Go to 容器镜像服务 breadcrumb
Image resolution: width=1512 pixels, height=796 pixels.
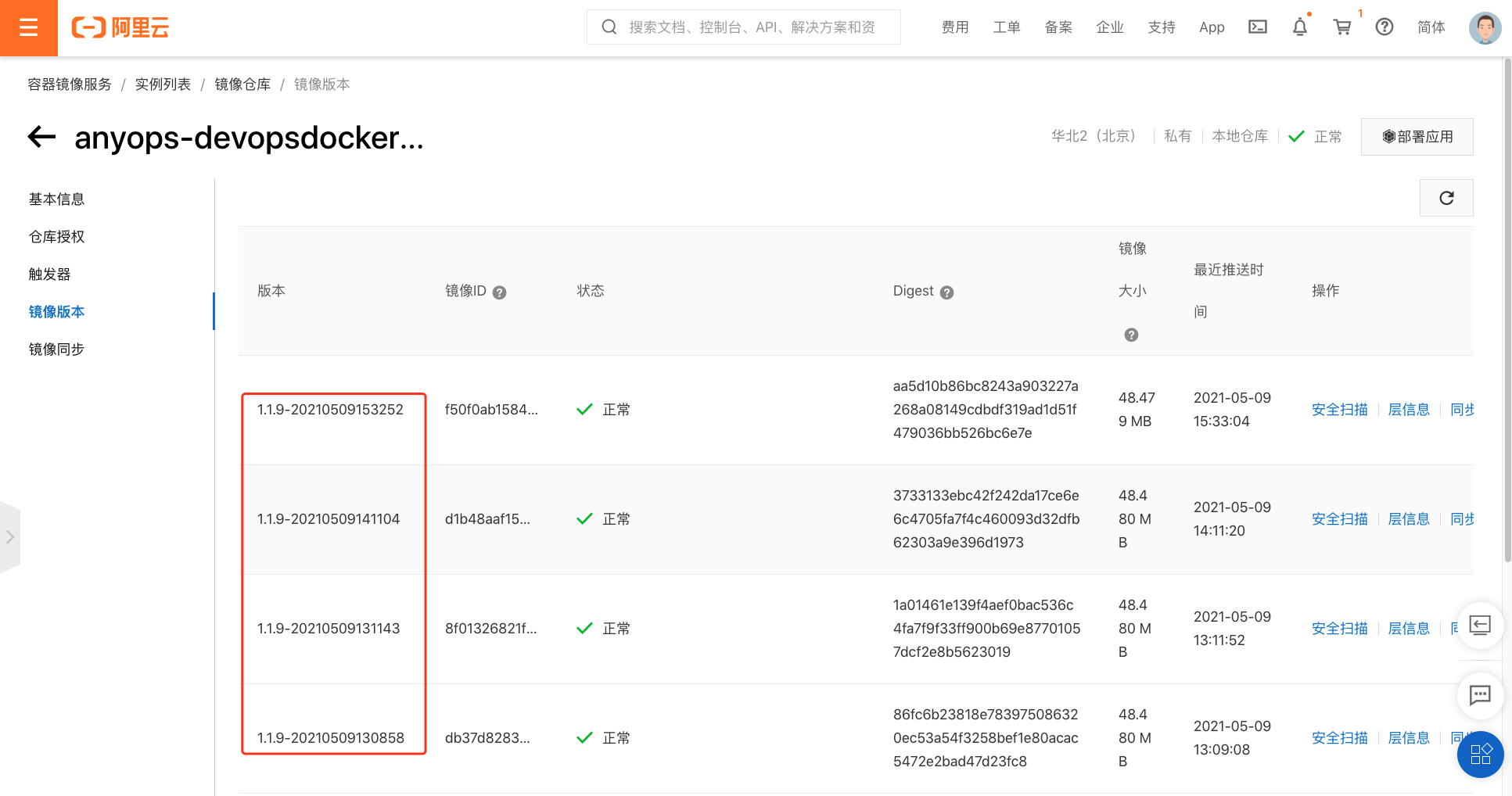[70, 84]
